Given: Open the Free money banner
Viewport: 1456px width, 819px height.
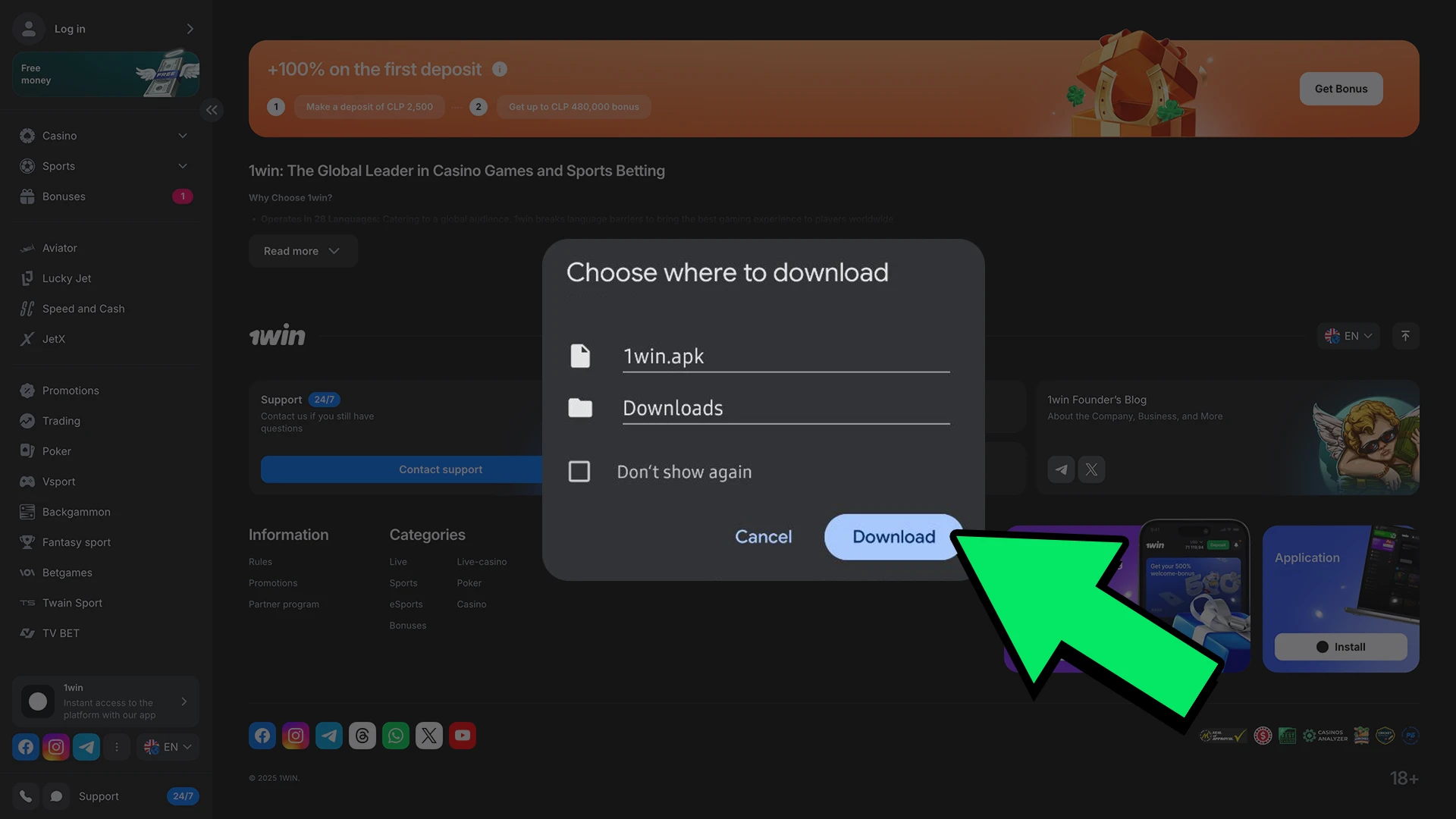Looking at the screenshot, I should tap(105, 74).
